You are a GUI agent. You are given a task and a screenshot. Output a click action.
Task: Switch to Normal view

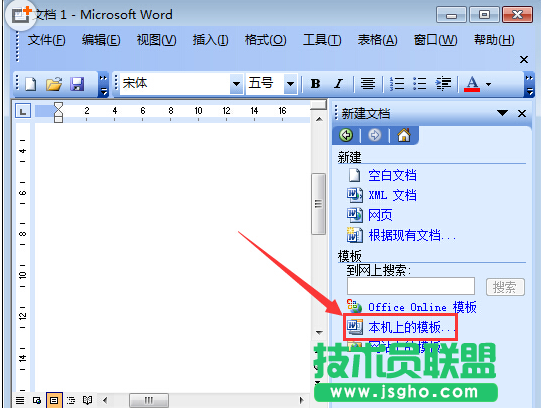click(x=20, y=400)
